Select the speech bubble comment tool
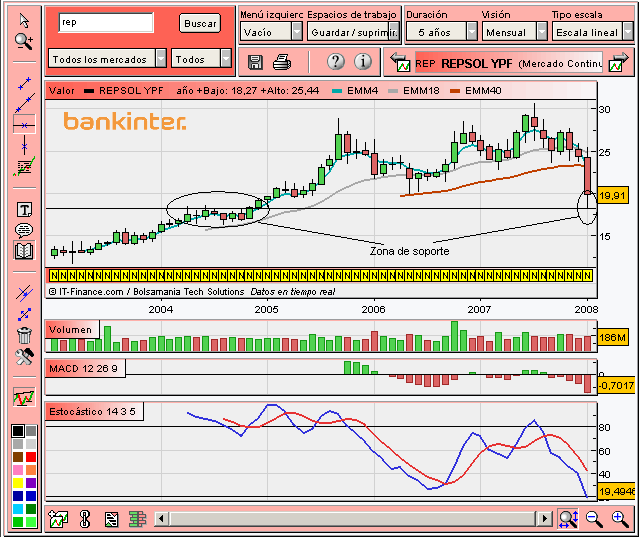This screenshot has height=537, width=641. (x=24, y=230)
